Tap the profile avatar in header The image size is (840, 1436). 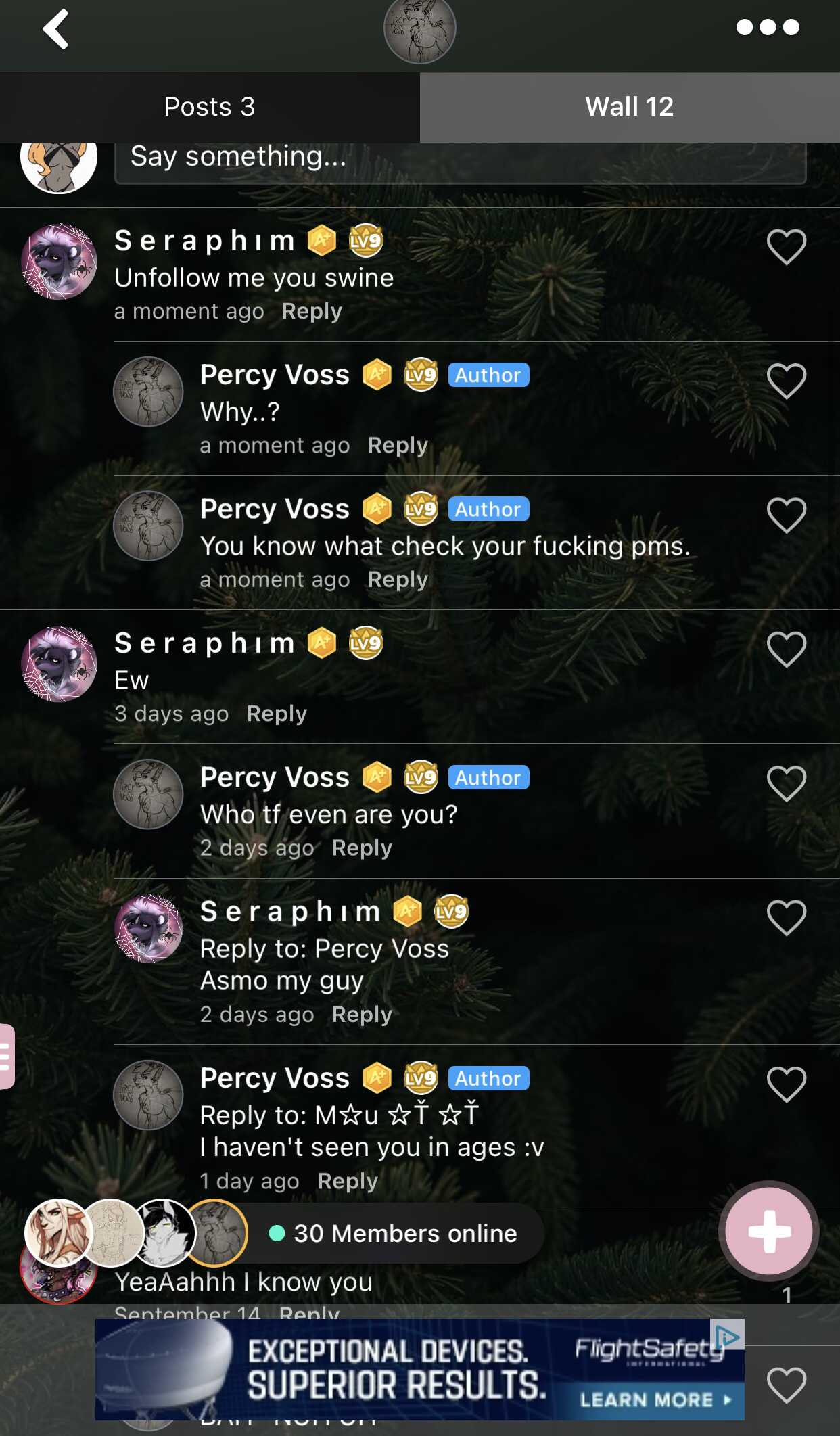click(x=420, y=28)
